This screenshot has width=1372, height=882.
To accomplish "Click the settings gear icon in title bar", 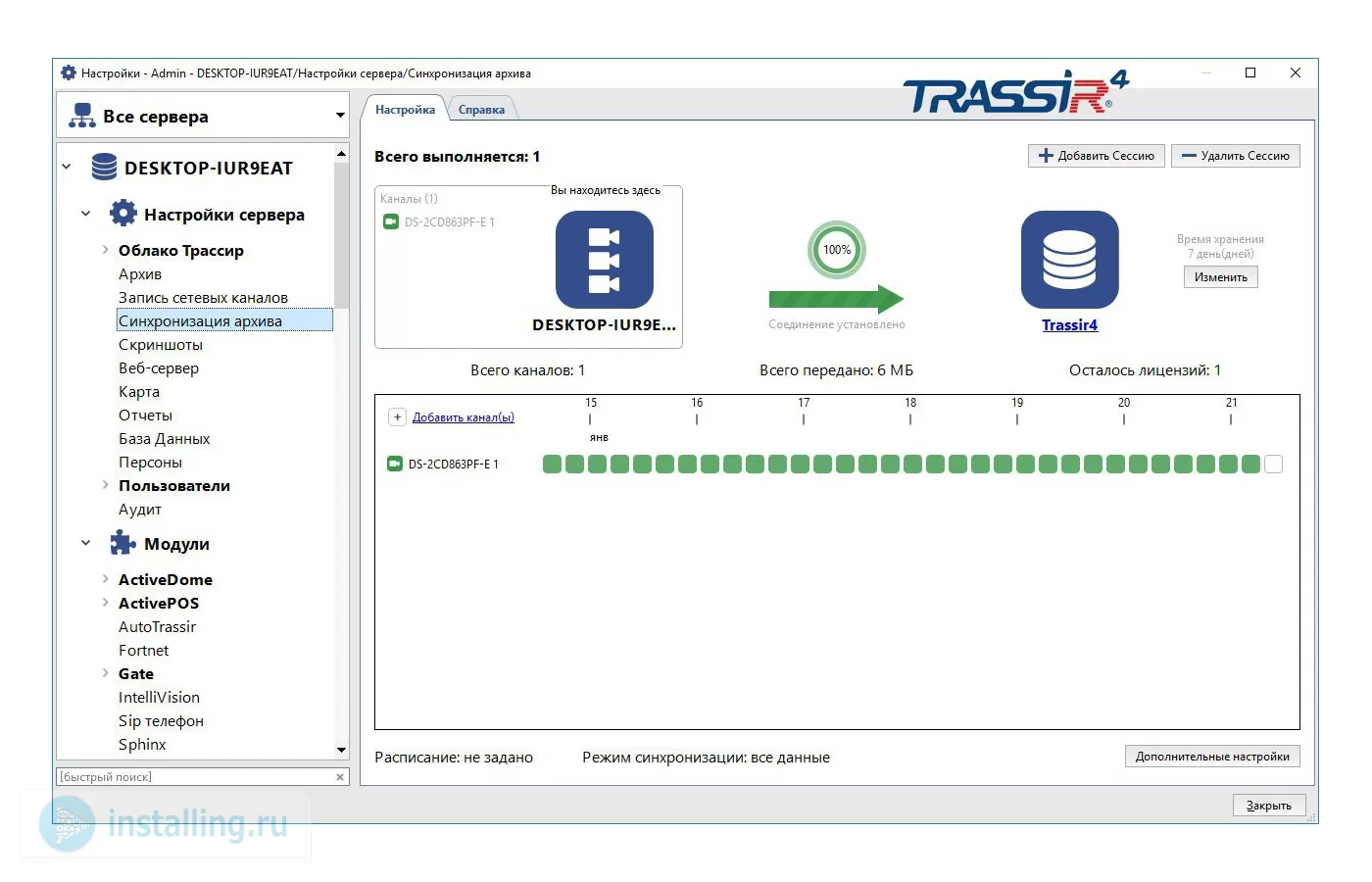I will [69, 73].
